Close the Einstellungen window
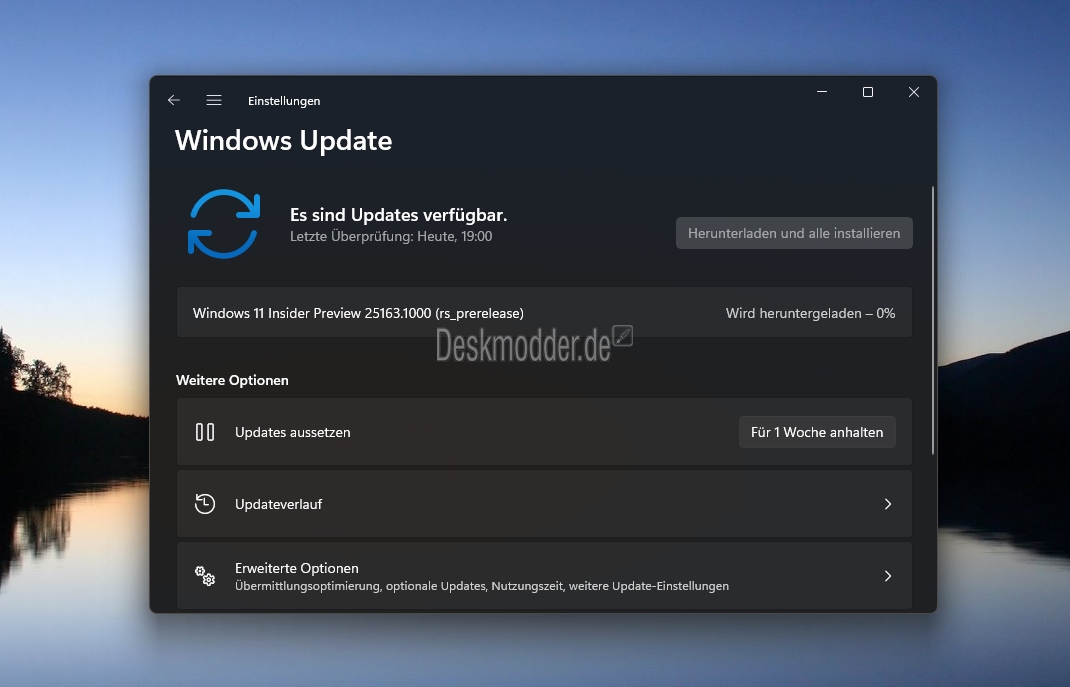Screen dimensions: 1070x687 click(914, 92)
